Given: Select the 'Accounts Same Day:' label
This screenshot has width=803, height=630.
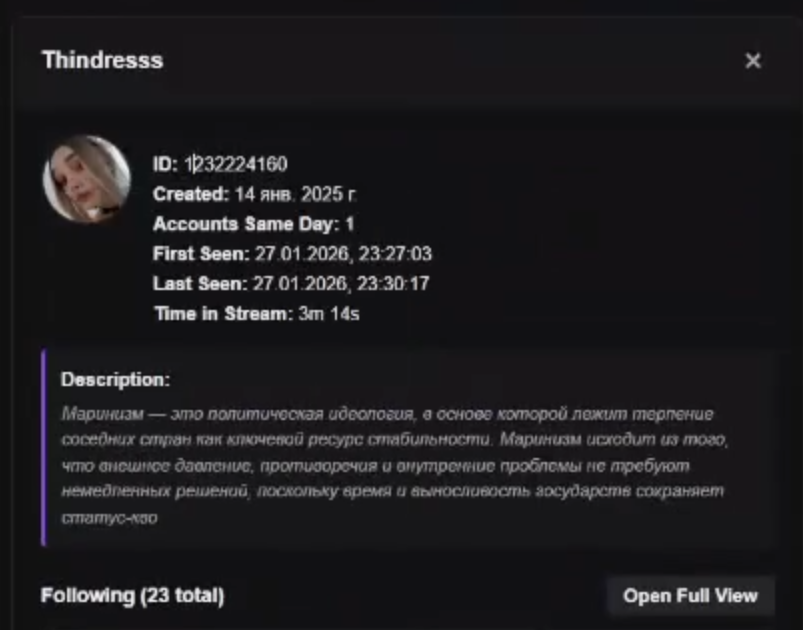Looking at the screenshot, I should (246, 224).
